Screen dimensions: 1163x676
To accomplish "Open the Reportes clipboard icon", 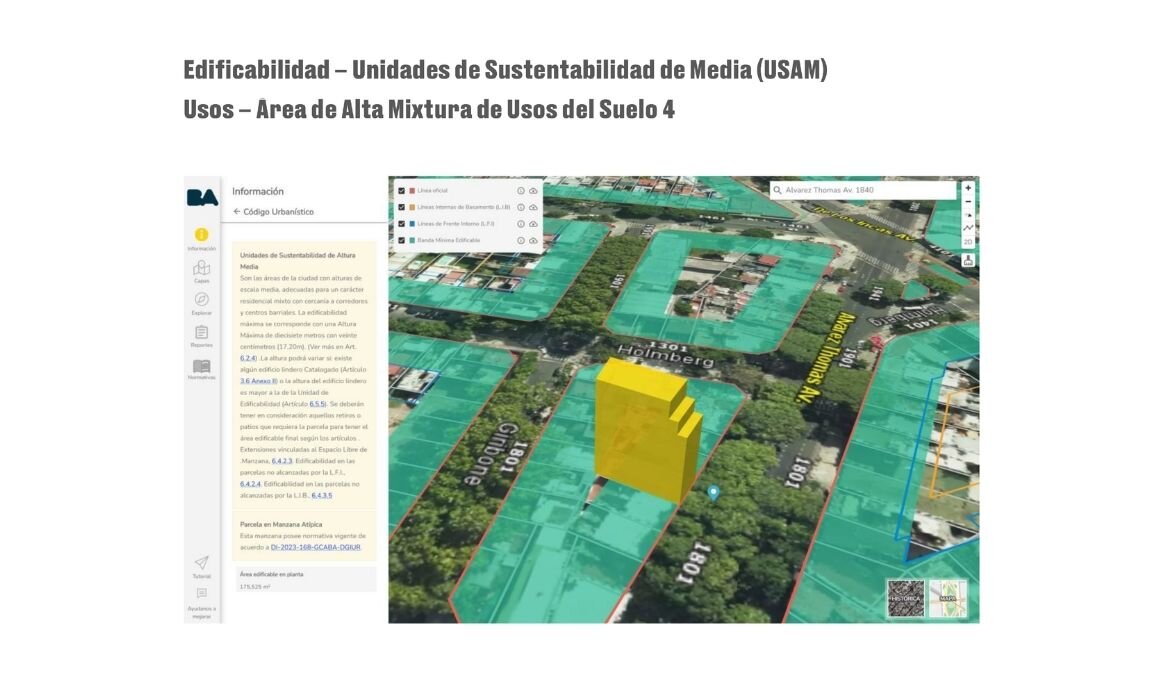I will (x=201, y=332).
